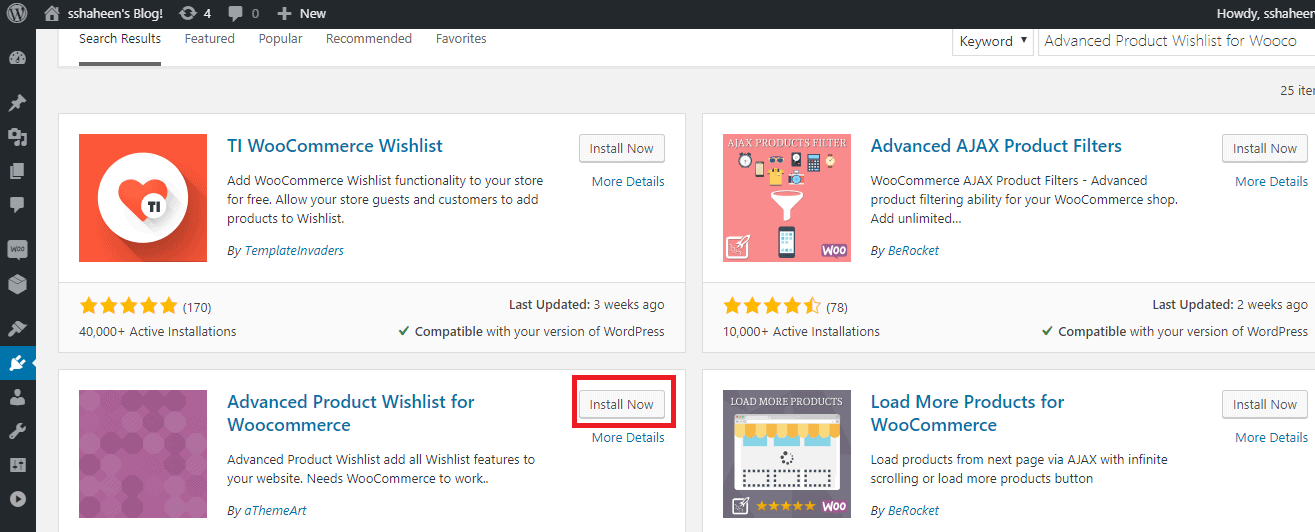Open Advanced Product Wishlist for Woocommerce title
This screenshot has width=1315, height=532.
[351, 413]
